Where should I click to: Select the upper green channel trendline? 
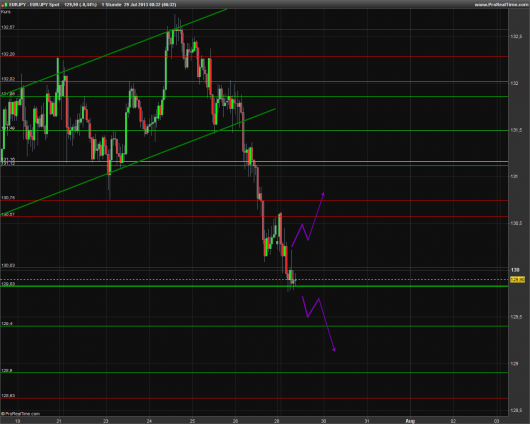113,52
